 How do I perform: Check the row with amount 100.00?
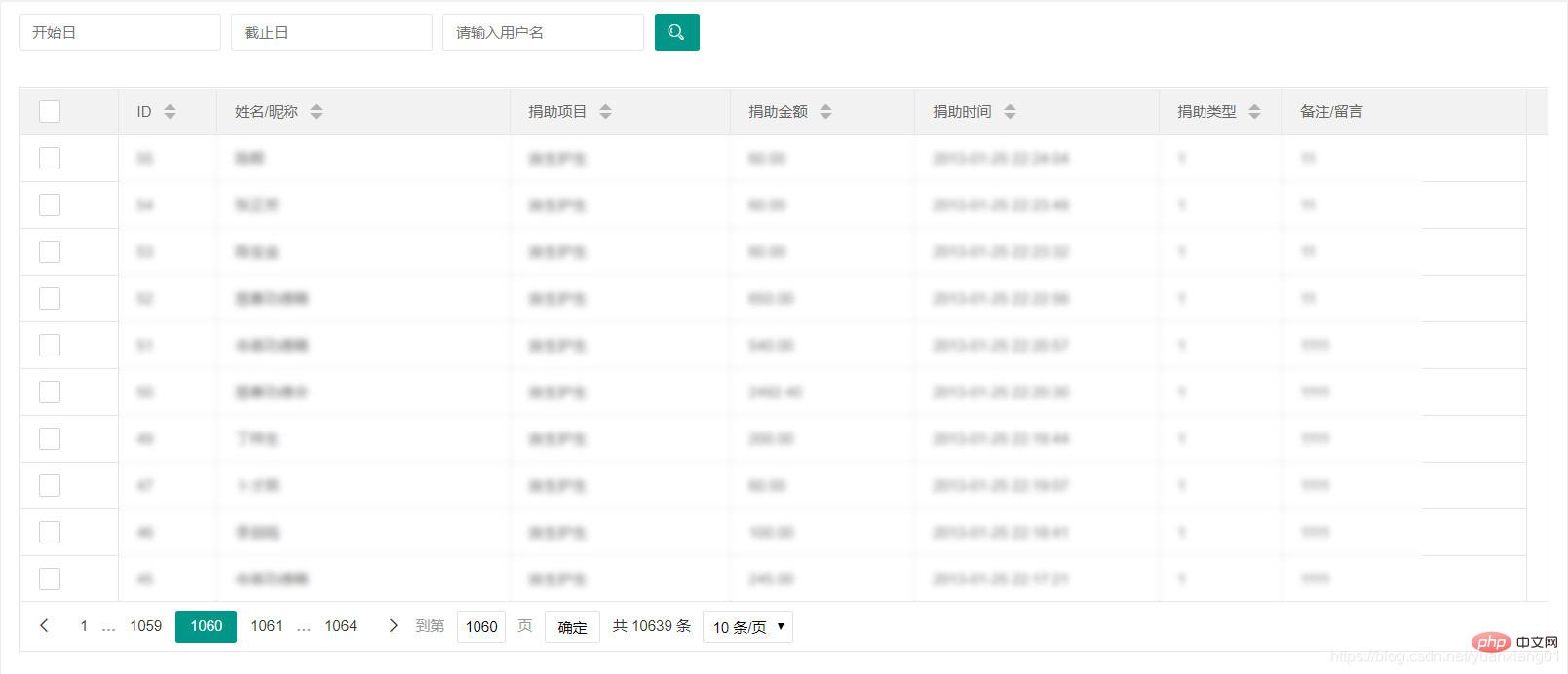pos(50,533)
